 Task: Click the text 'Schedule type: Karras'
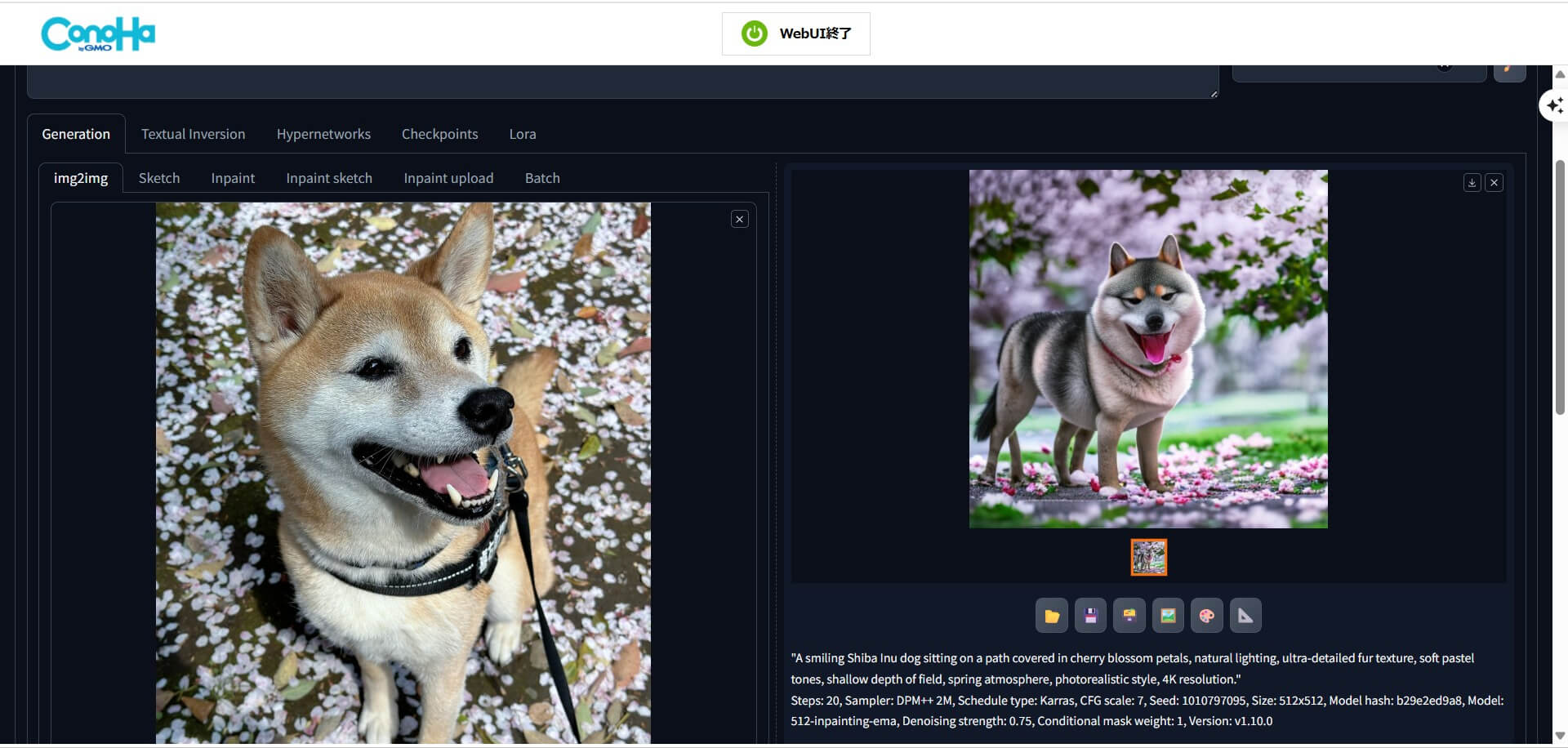pos(1016,701)
